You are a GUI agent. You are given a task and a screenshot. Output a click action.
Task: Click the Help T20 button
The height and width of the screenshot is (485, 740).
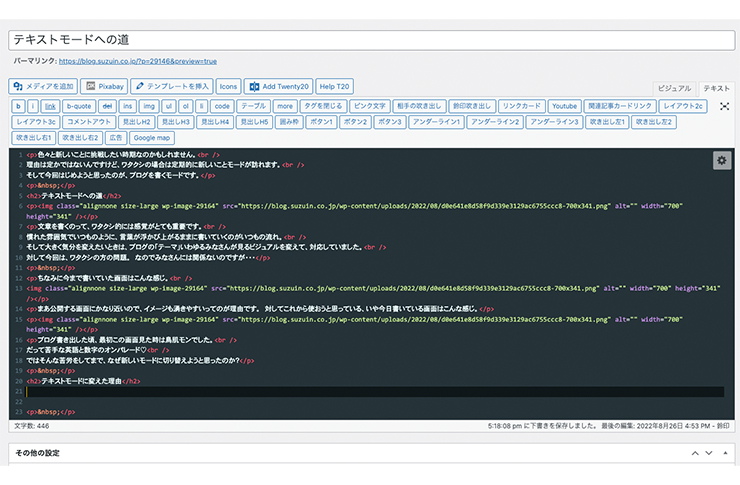tap(334, 87)
